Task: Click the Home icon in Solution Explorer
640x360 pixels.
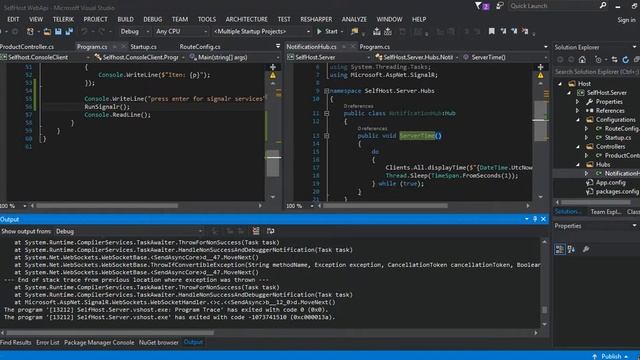Action: [x=582, y=60]
